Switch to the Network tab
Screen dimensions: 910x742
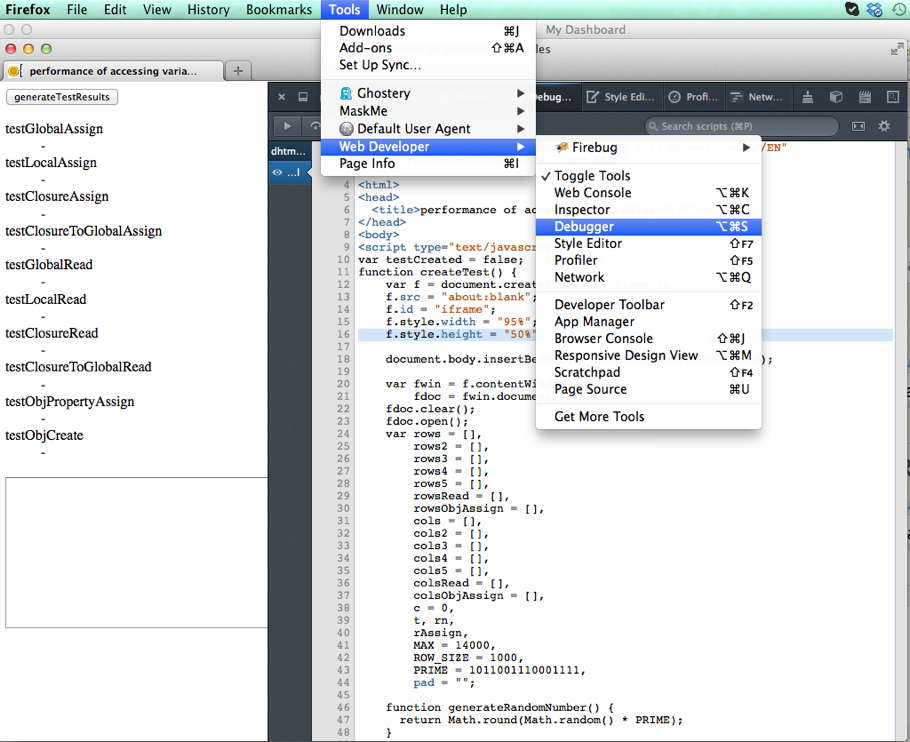tap(757, 97)
